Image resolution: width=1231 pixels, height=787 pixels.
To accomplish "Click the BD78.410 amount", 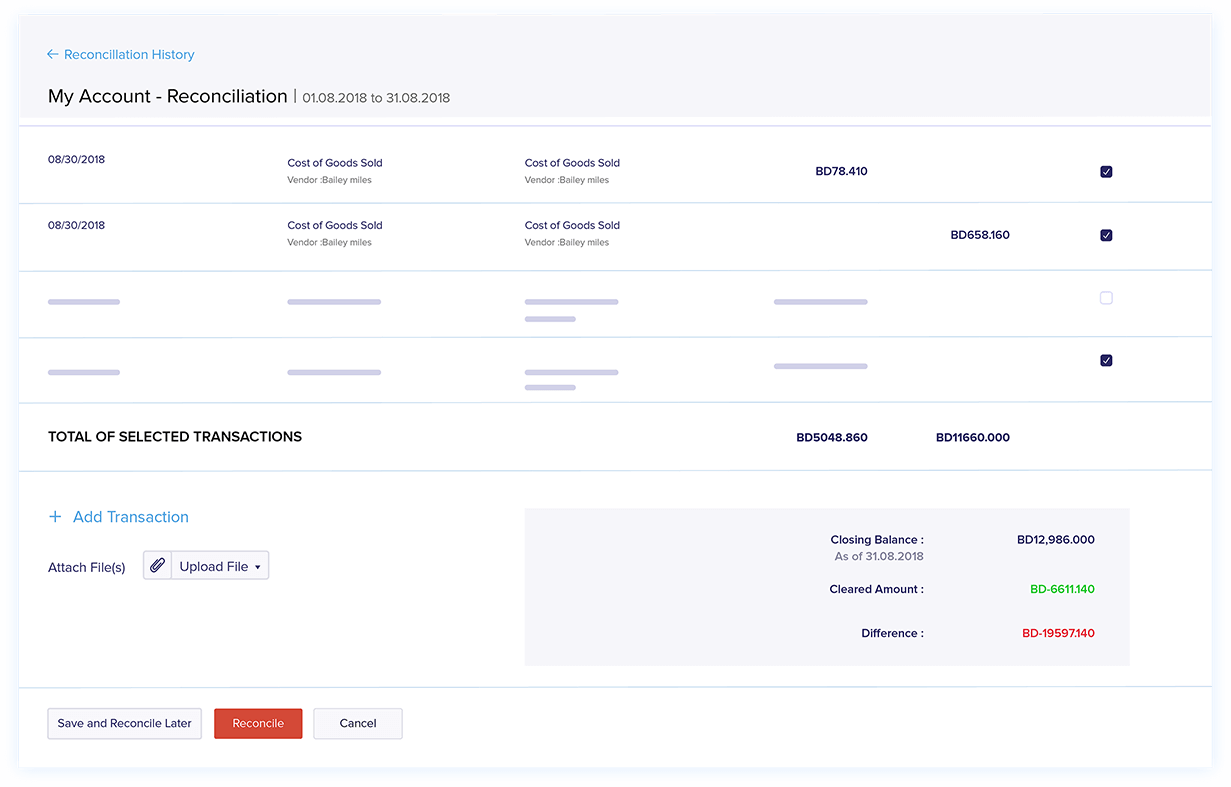I will point(841,171).
